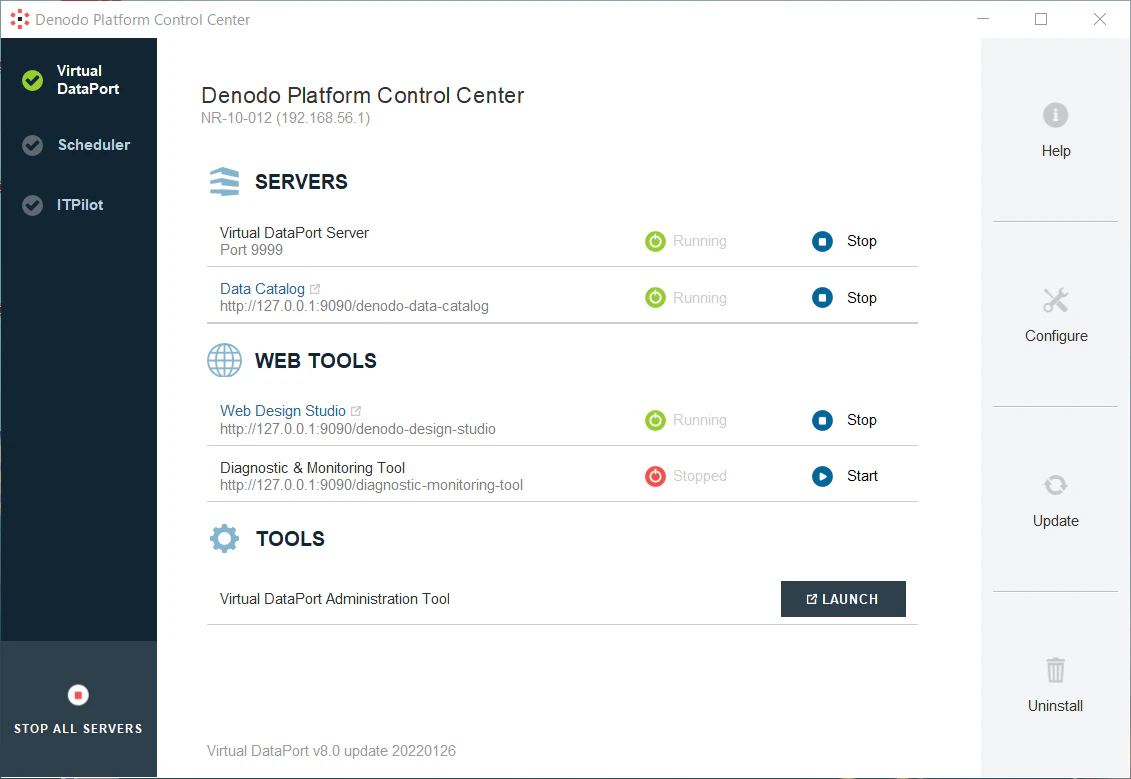1131x779 pixels.
Task: Click the Configure label
Action: (x=1056, y=336)
